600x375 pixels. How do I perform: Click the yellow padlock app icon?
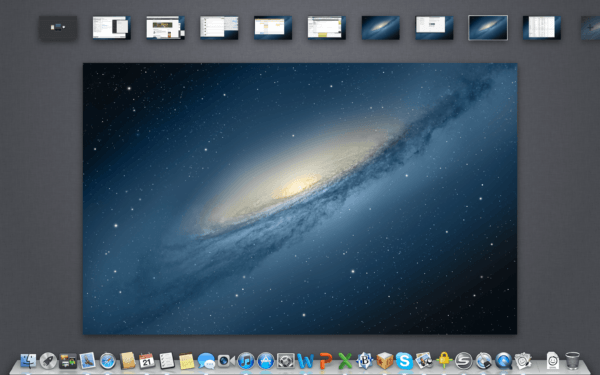point(444,361)
